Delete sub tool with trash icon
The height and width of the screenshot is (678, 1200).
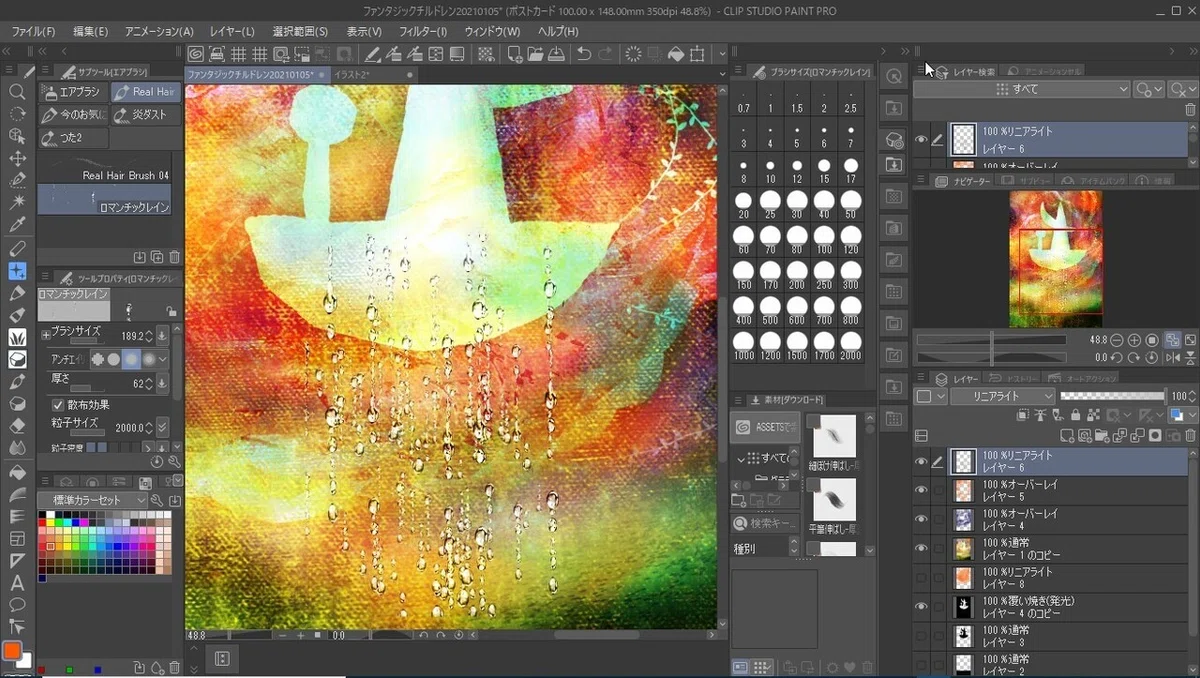pyautogui.click(x=174, y=257)
